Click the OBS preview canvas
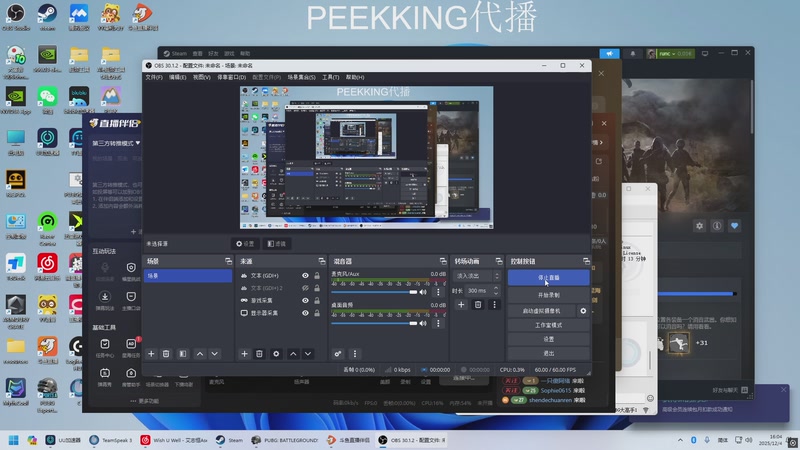Image resolution: width=800 pixels, height=450 pixels. pyautogui.click(x=366, y=157)
